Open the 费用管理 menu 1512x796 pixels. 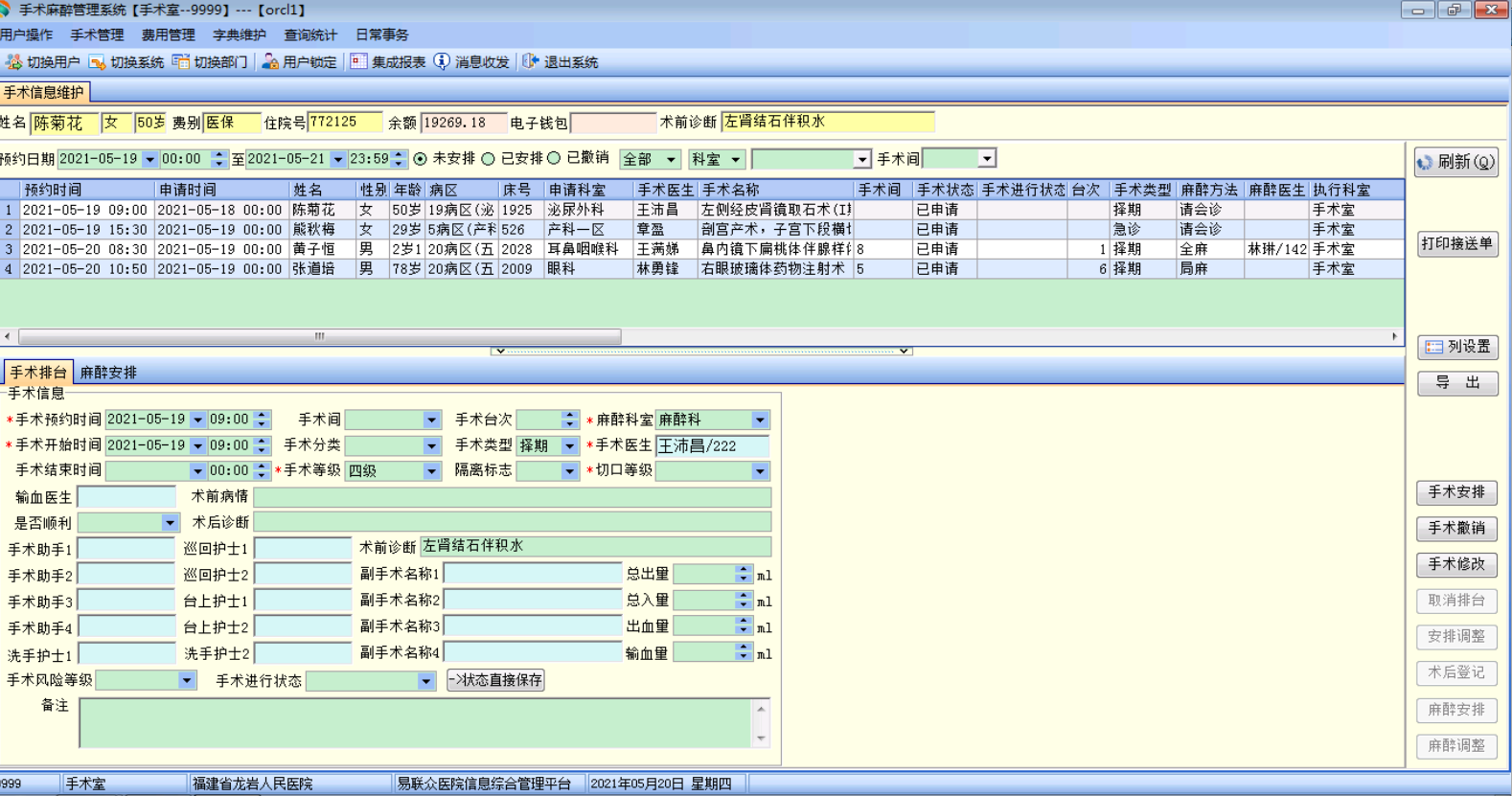(x=169, y=34)
